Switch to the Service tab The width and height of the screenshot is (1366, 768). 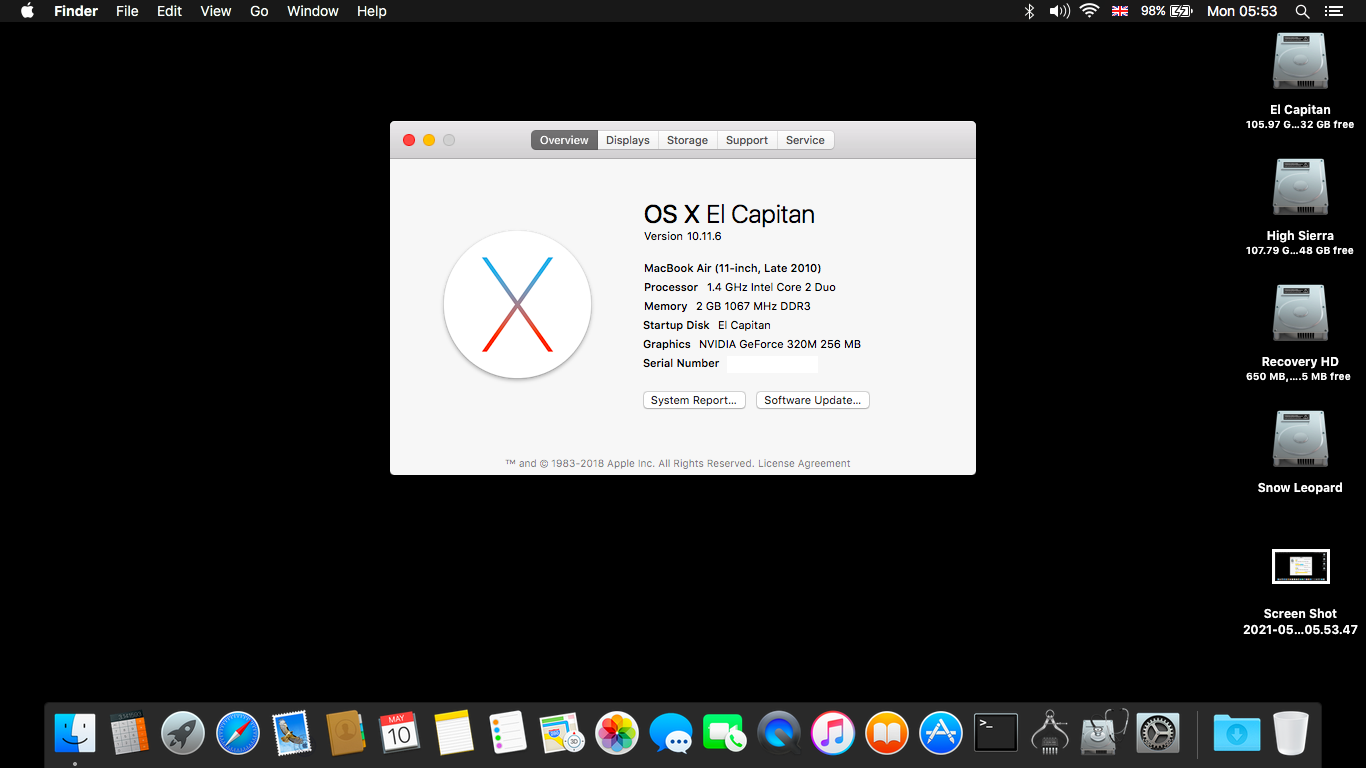click(805, 140)
